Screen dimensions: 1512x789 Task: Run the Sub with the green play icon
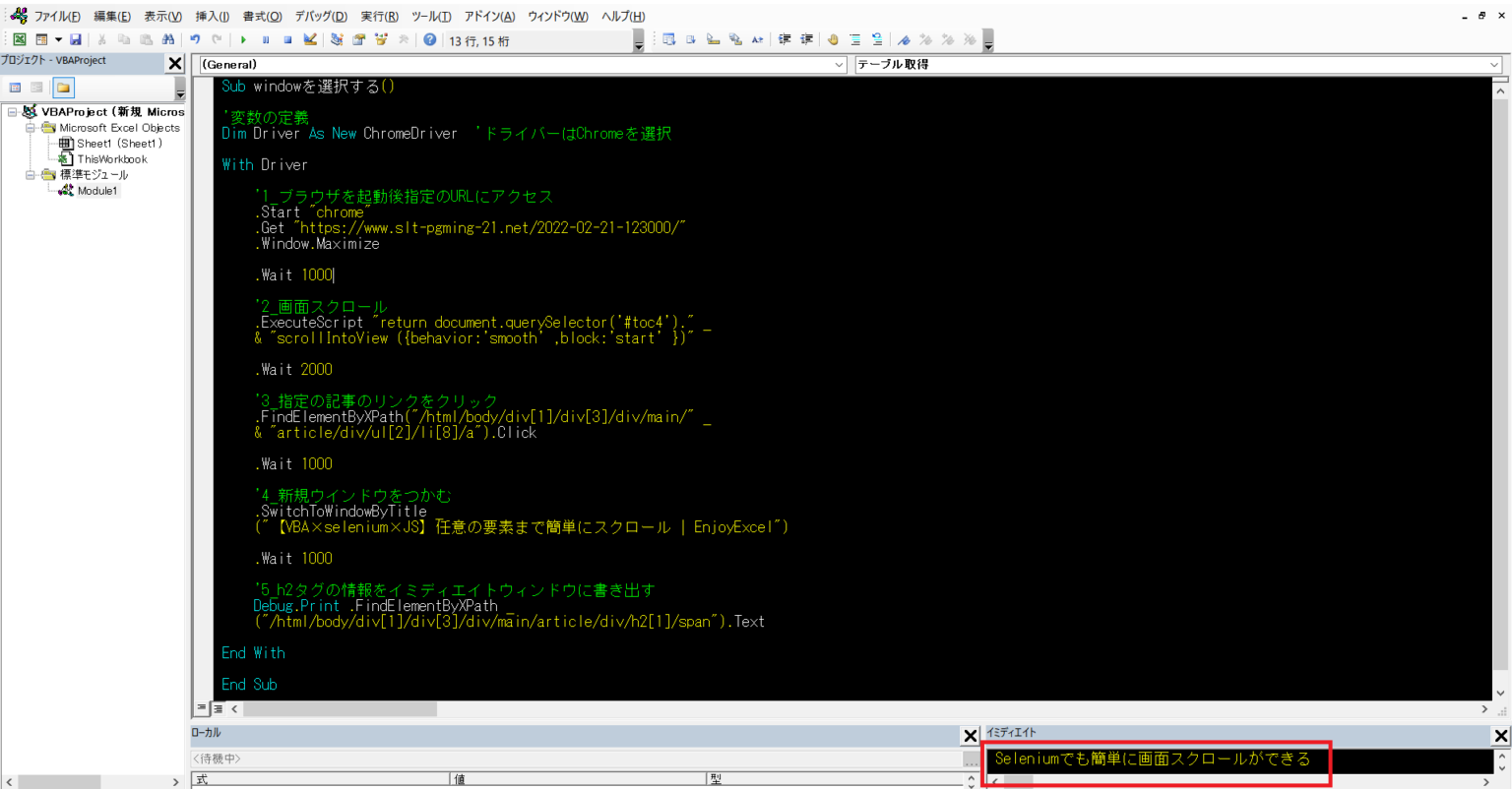click(x=243, y=38)
